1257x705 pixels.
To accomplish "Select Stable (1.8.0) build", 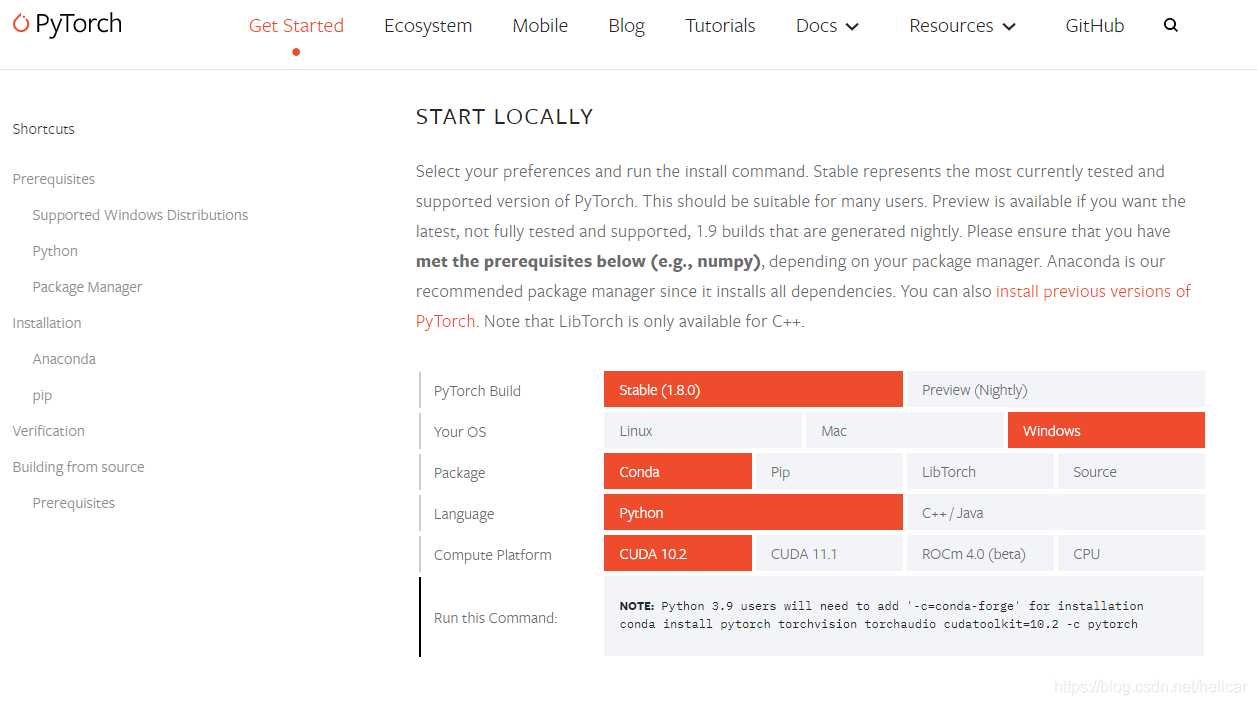I will pos(753,390).
